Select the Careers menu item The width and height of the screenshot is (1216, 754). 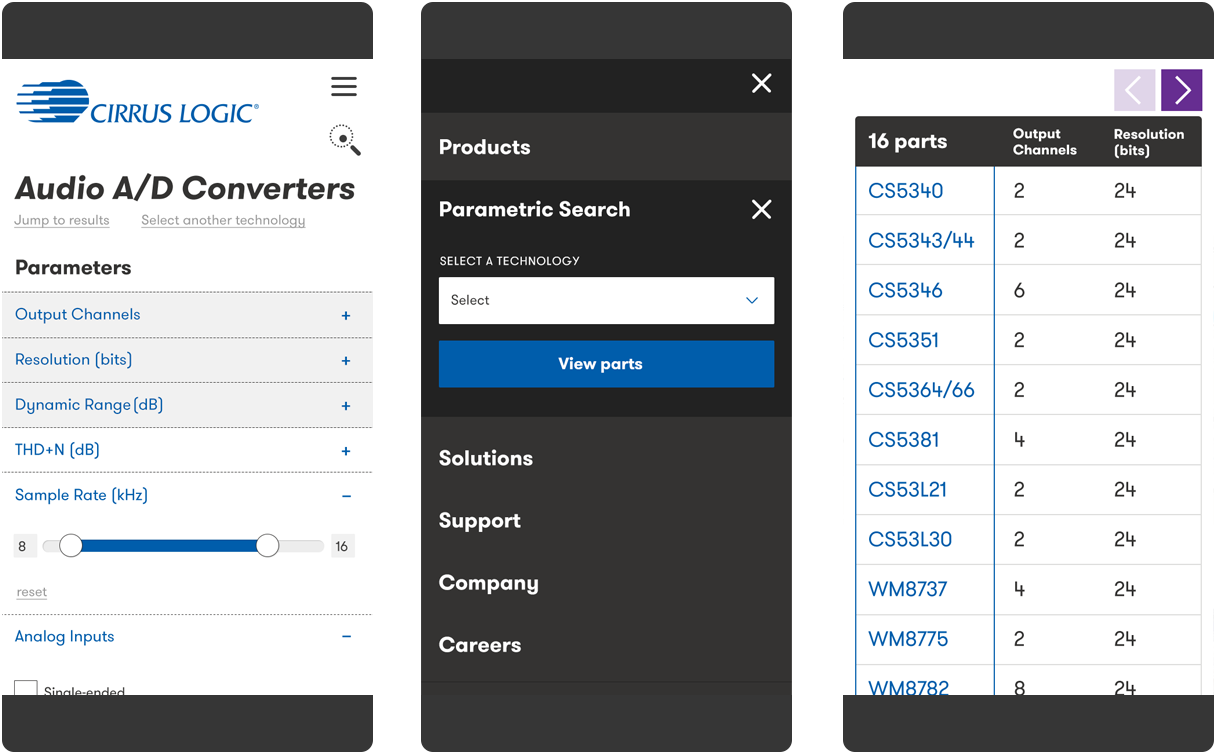click(480, 645)
